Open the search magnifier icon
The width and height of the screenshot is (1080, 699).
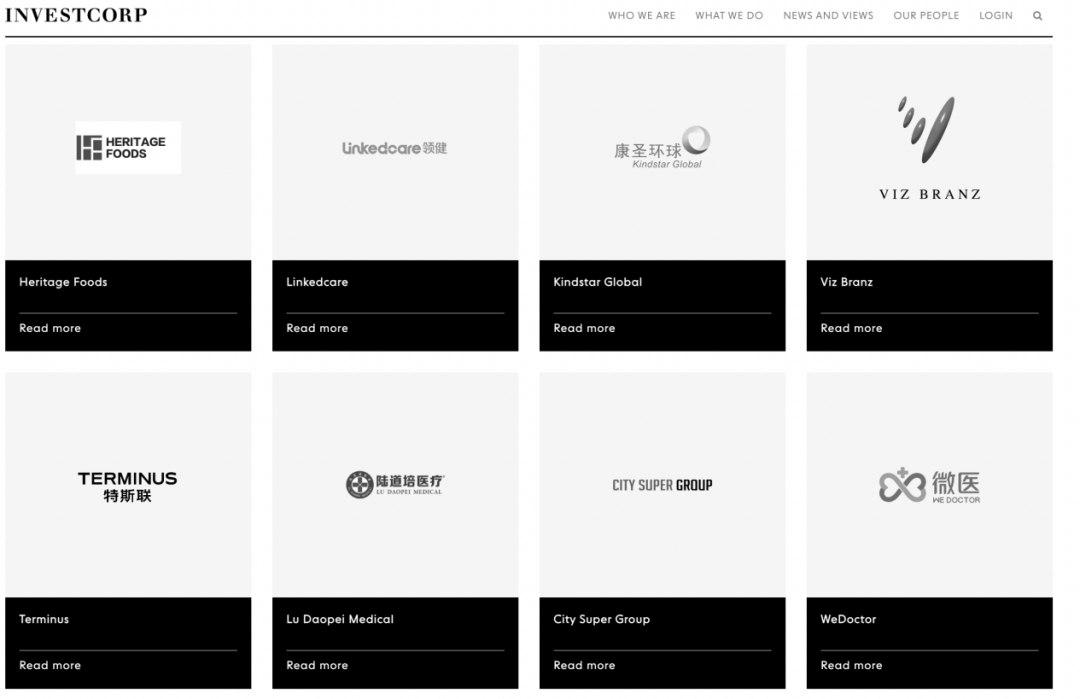click(x=1037, y=16)
